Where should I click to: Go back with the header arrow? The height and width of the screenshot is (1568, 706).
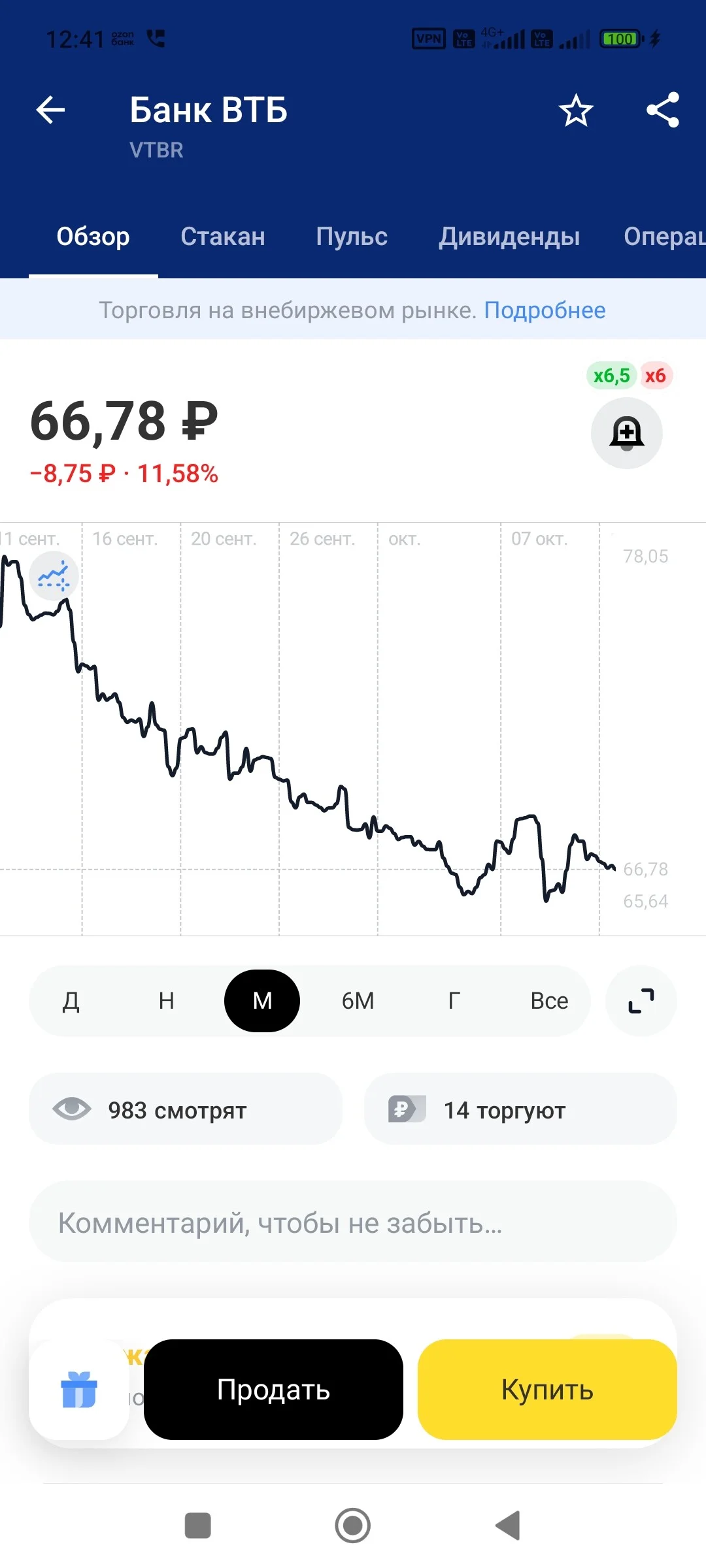click(x=50, y=110)
